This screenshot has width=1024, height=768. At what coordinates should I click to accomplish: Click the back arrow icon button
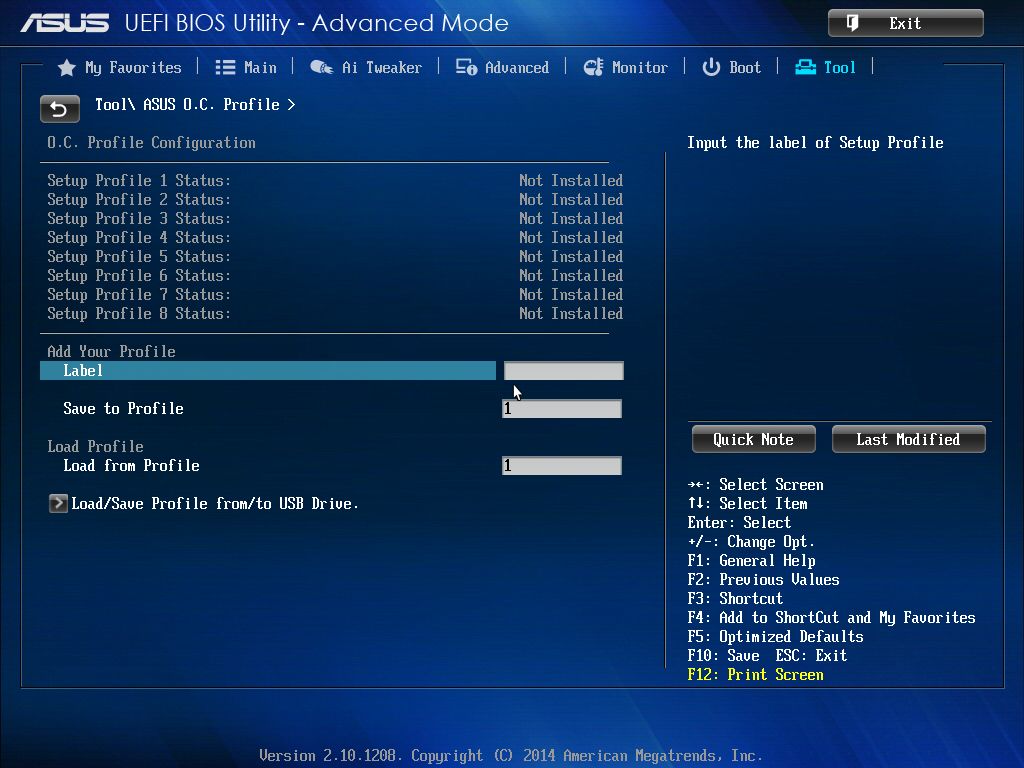[59, 108]
